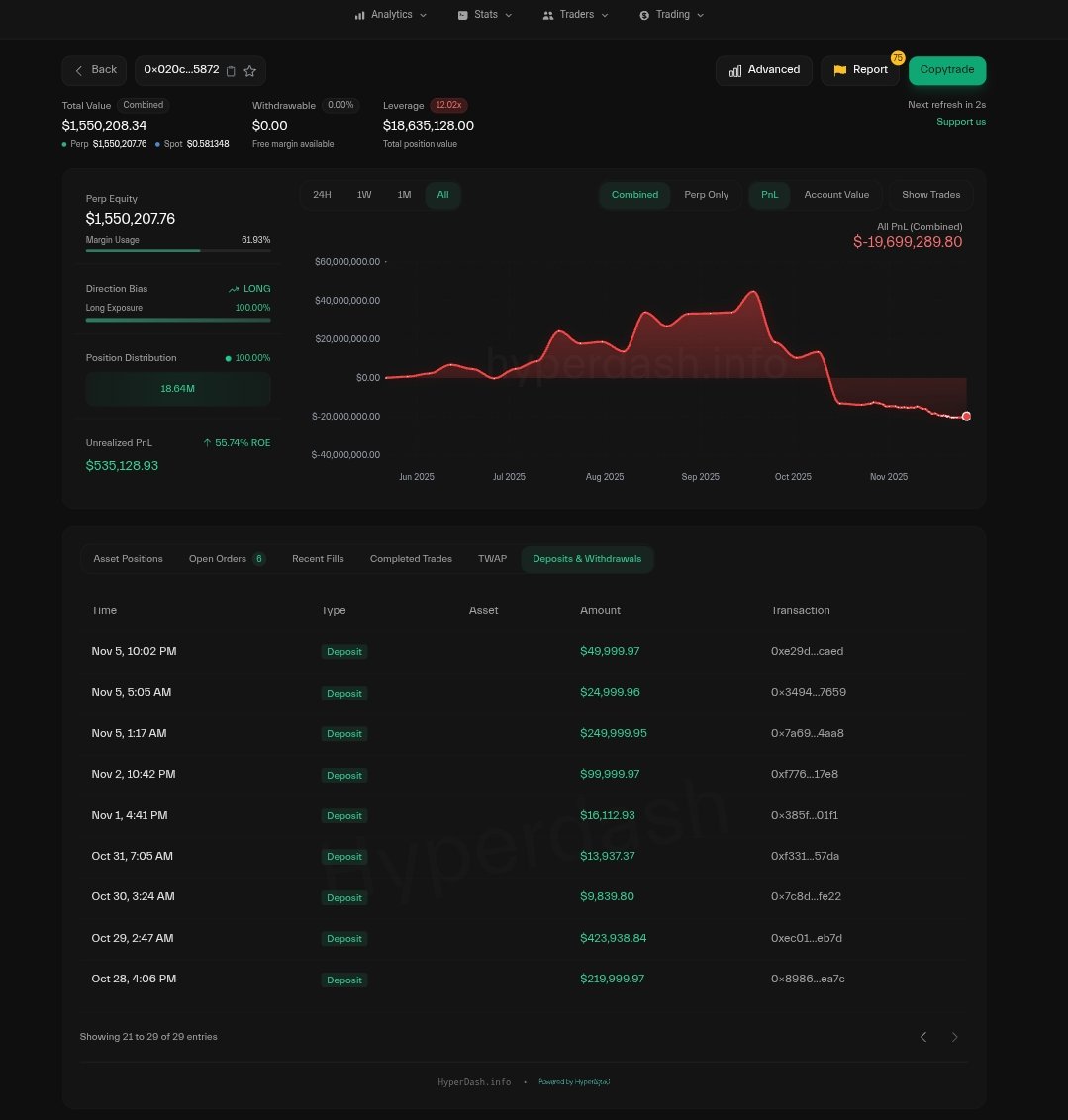
Task: Click the Advanced chart icon button
Action: pos(735,71)
